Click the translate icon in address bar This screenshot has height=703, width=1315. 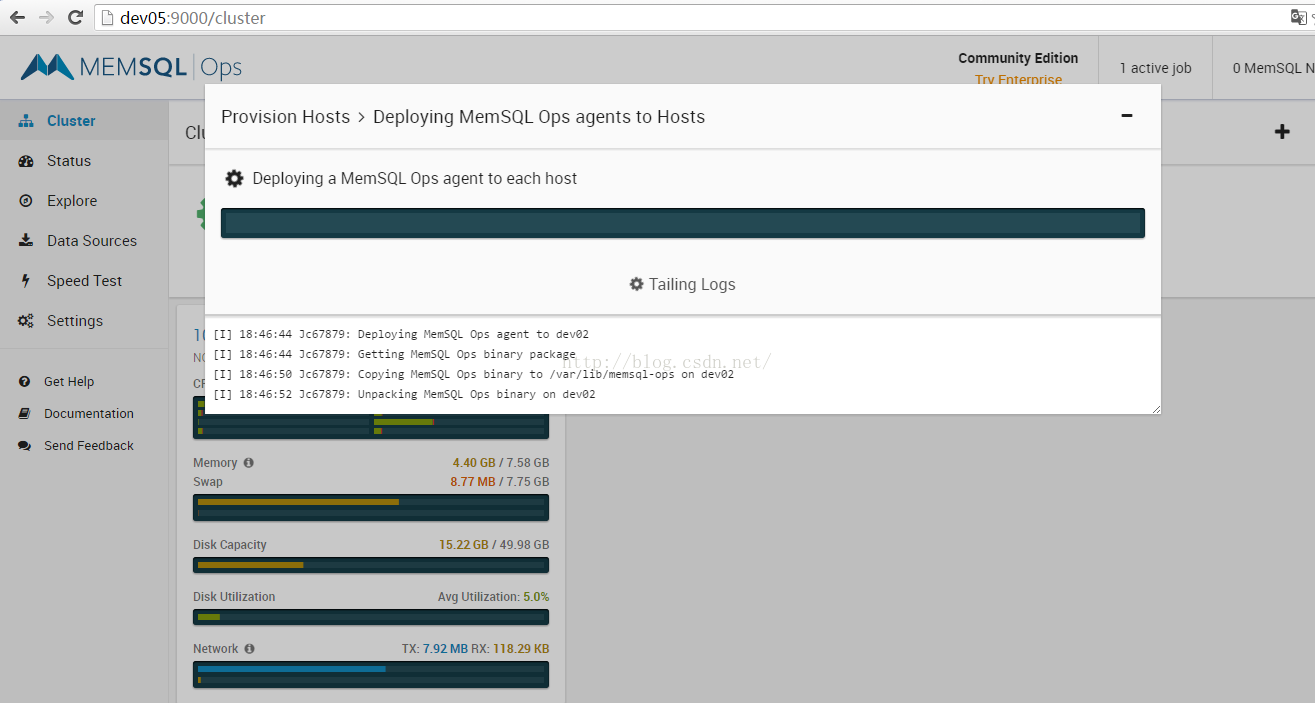1299,17
